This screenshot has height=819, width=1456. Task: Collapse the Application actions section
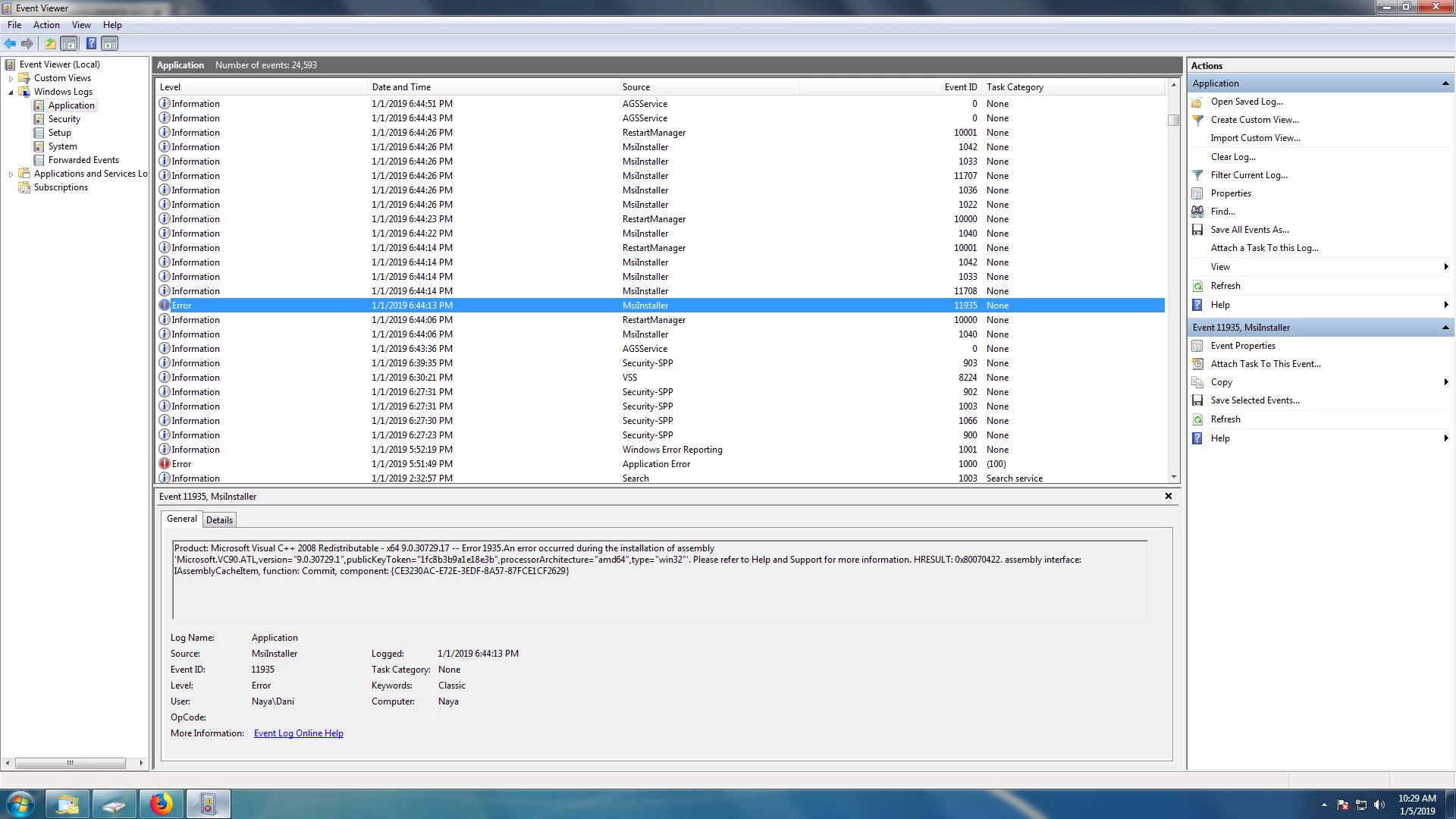click(1445, 83)
